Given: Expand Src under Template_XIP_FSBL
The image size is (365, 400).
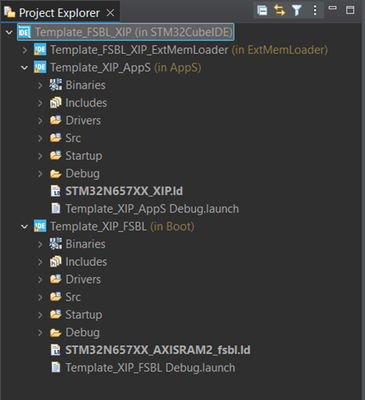Looking at the screenshot, I should [40, 297].
